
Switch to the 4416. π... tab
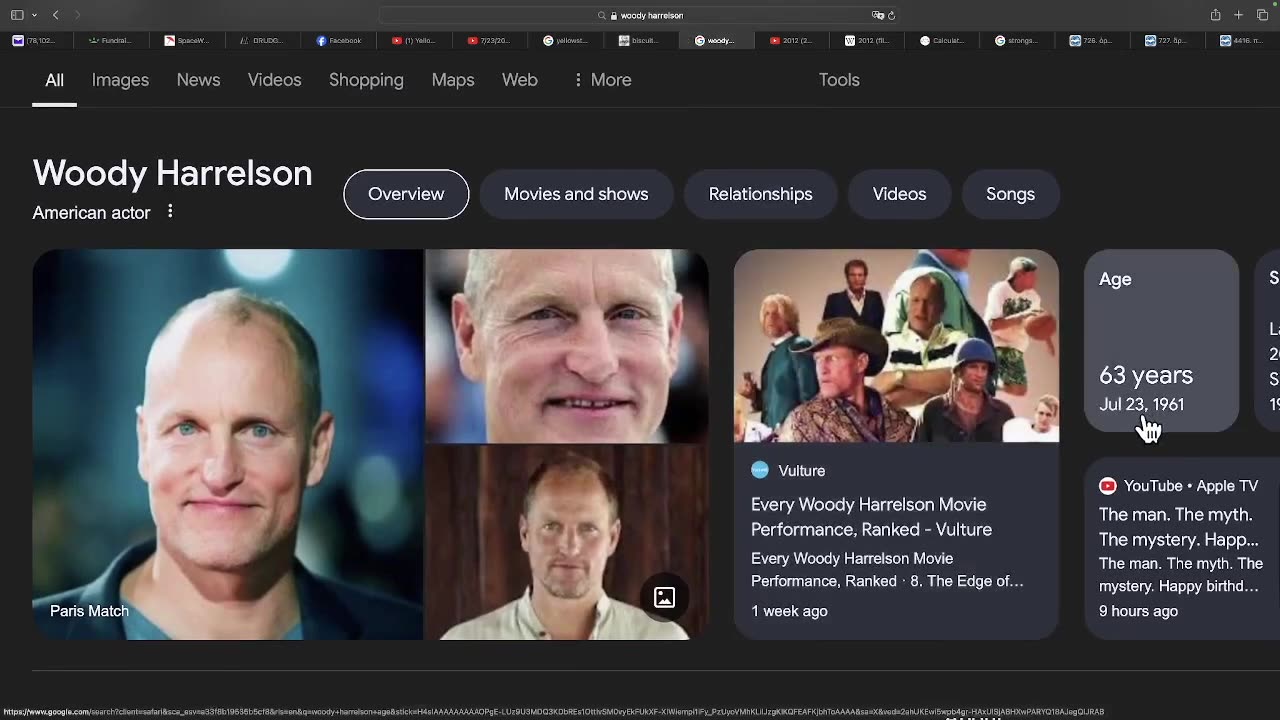[1244, 41]
